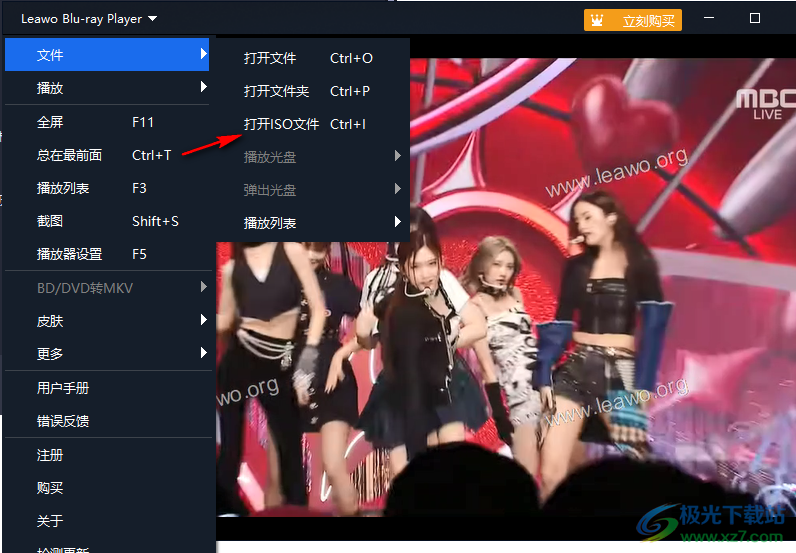The width and height of the screenshot is (796, 553).
Task: Expand the BD/DVD转MKV submenu arrow
Action: [204, 287]
